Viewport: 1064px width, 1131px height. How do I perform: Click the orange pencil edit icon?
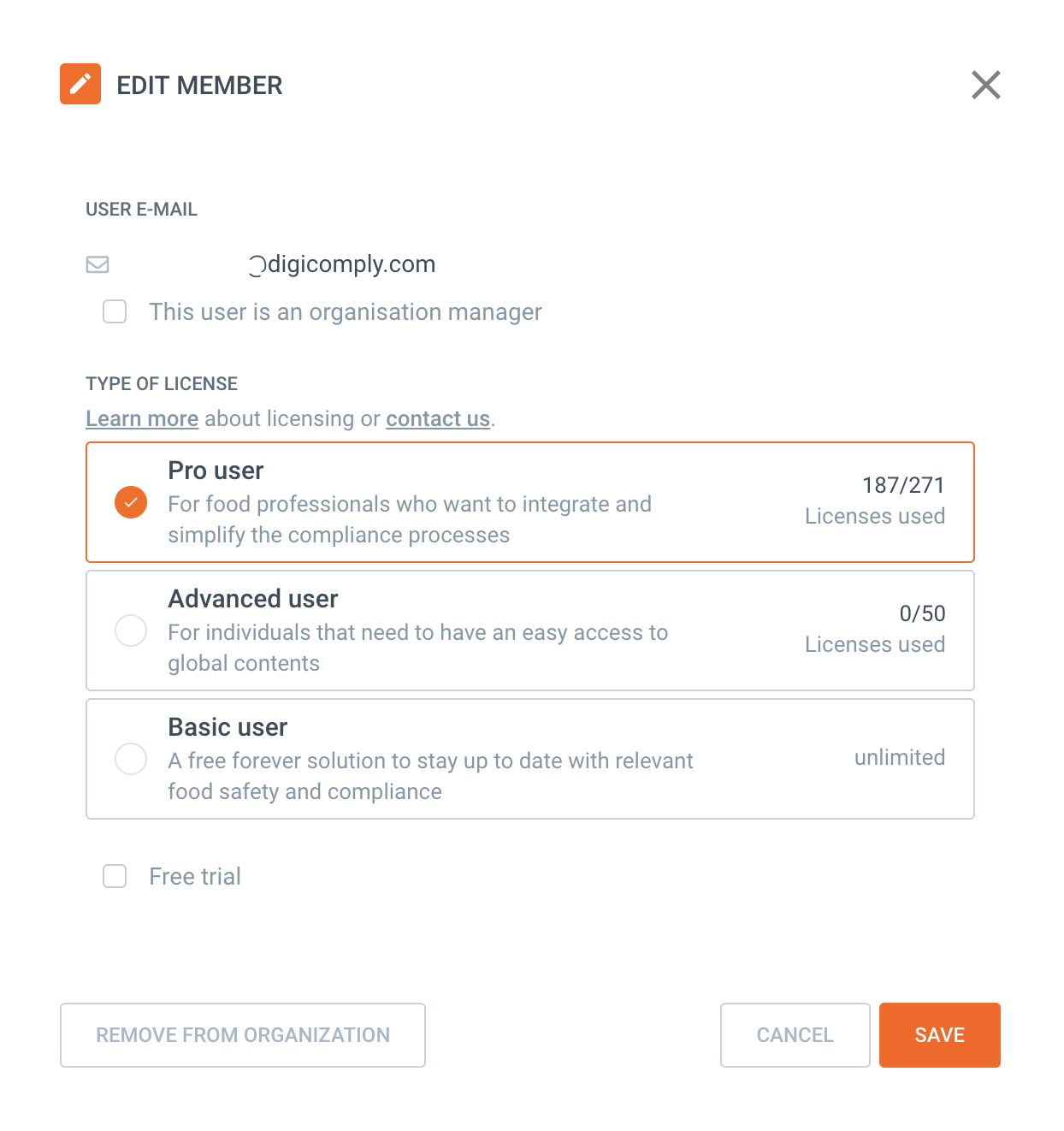click(x=80, y=84)
